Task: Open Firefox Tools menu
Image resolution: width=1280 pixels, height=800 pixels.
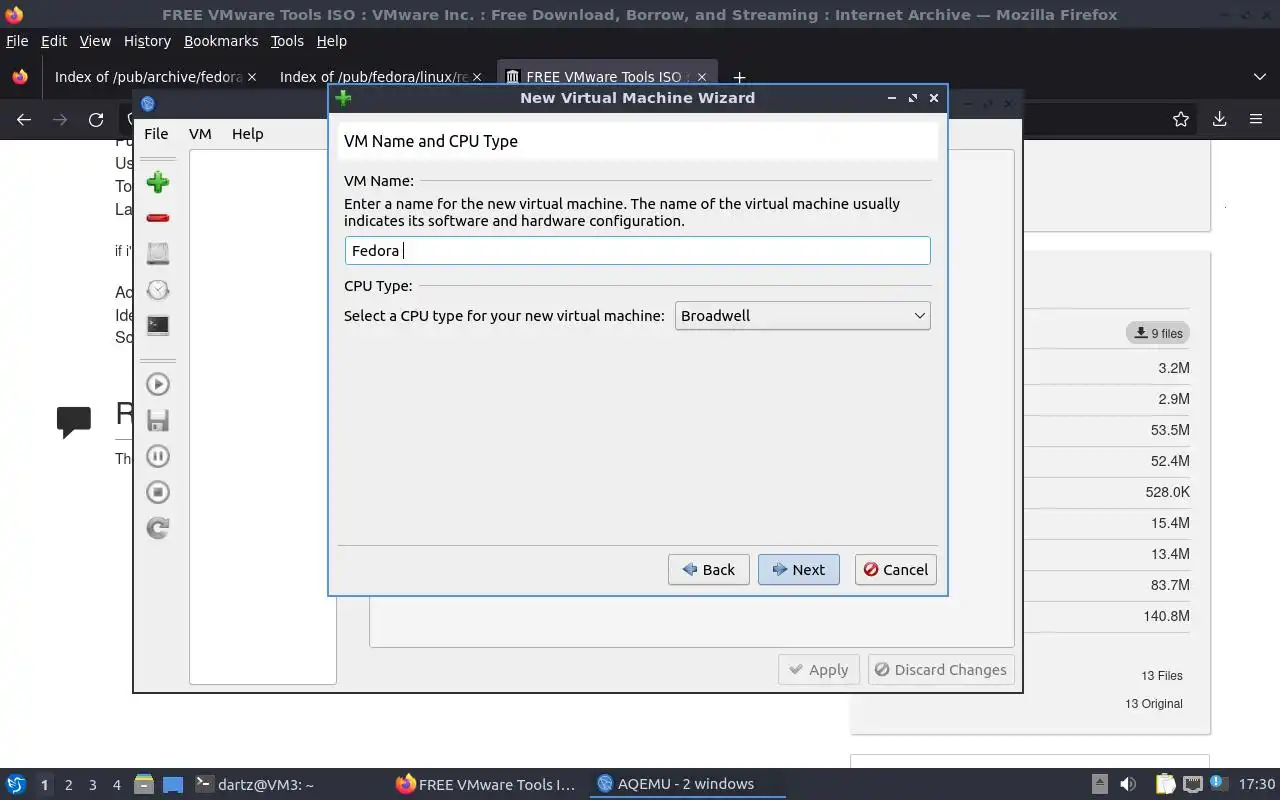Action: [x=287, y=41]
